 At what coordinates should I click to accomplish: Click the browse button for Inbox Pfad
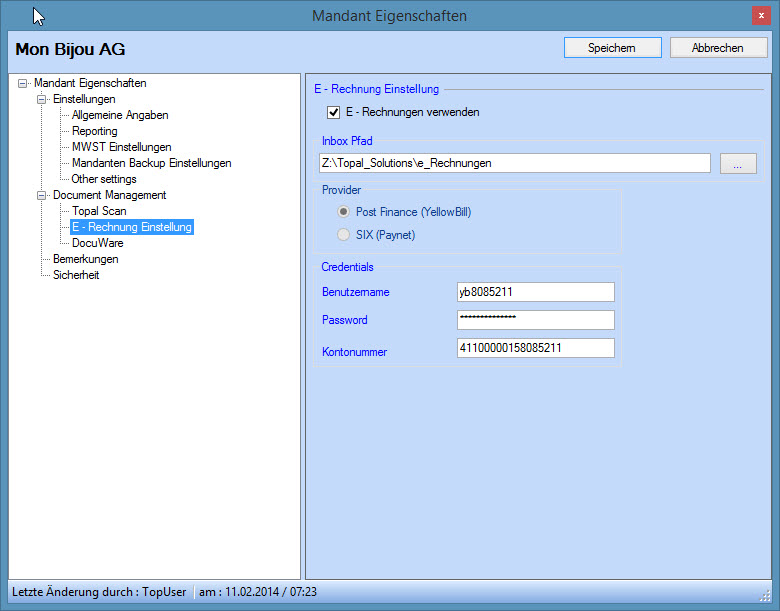(737, 164)
